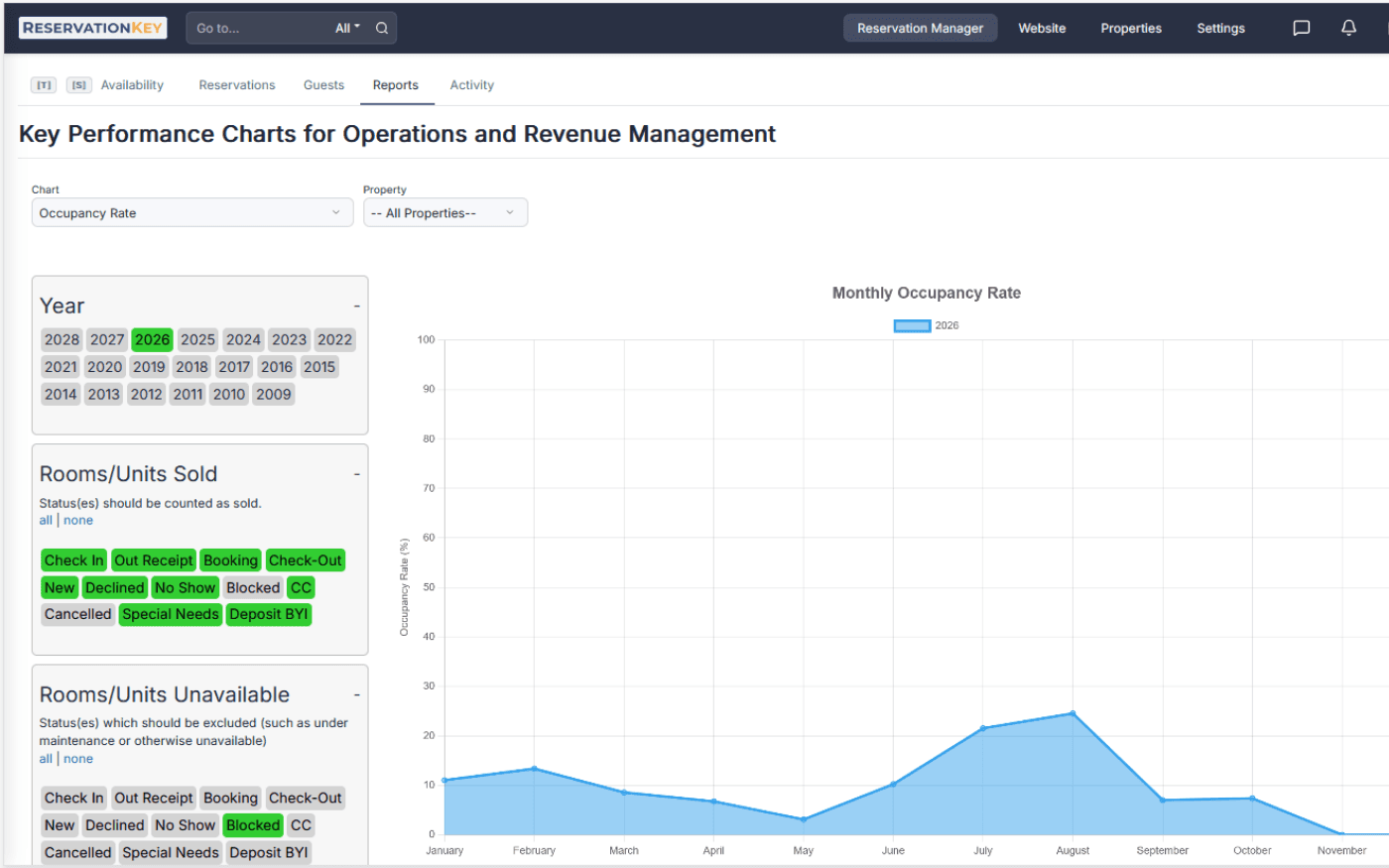
Task: Collapse the Rooms/Units Sold panel
Action: tap(356, 473)
